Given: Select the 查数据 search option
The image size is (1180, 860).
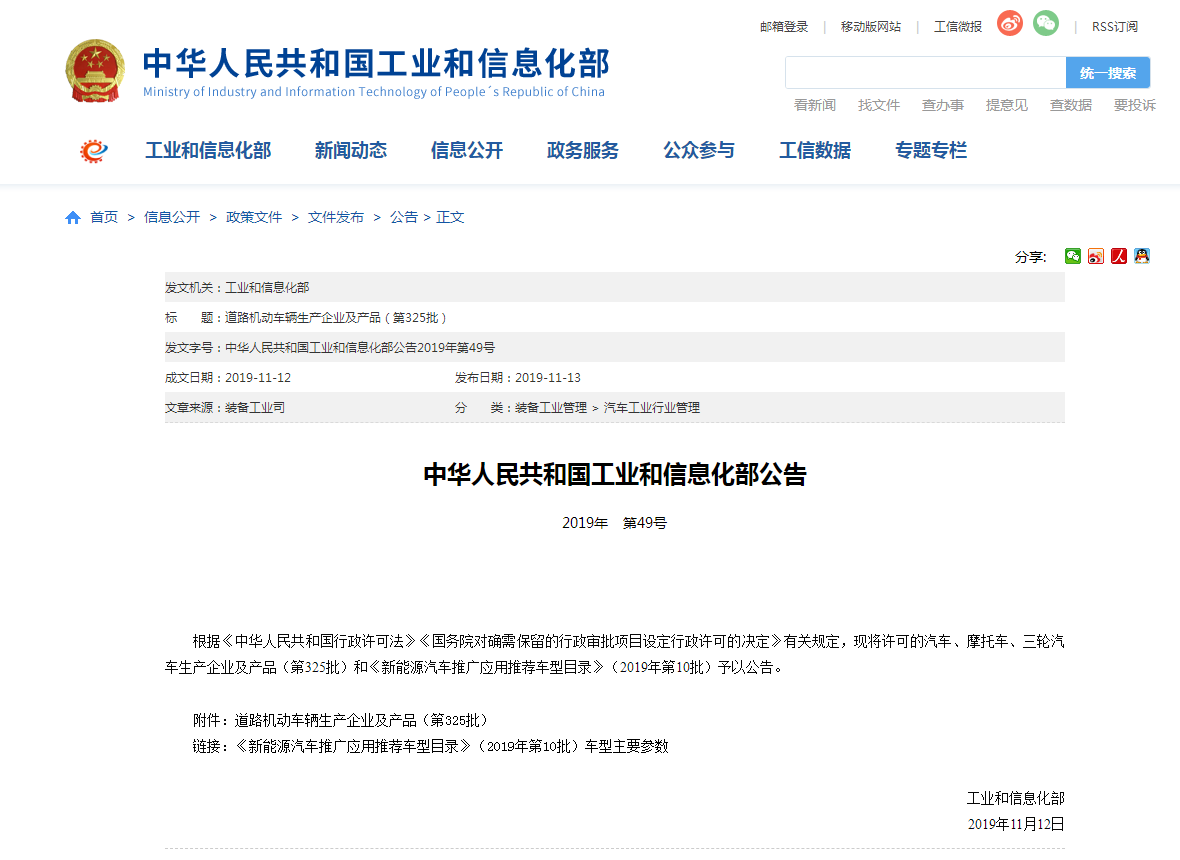Looking at the screenshot, I should tap(1070, 105).
